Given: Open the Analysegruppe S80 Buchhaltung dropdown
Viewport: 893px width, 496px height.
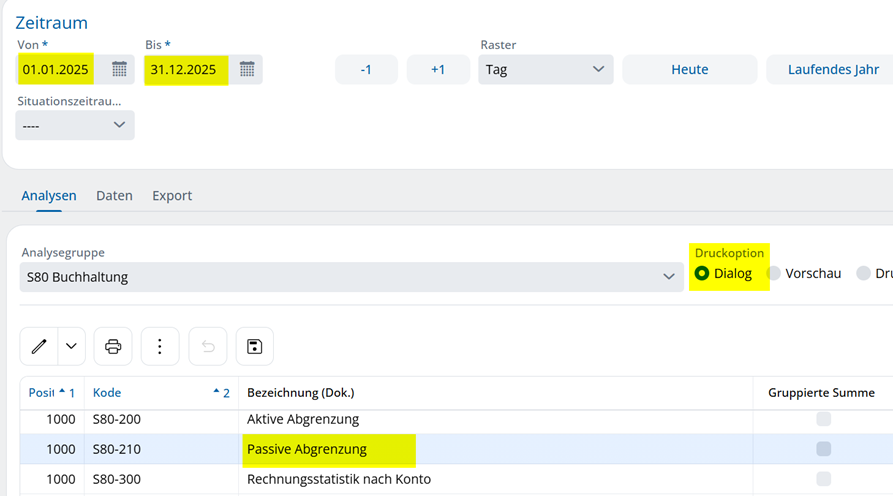Looking at the screenshot, I should (x=352, y=277).
